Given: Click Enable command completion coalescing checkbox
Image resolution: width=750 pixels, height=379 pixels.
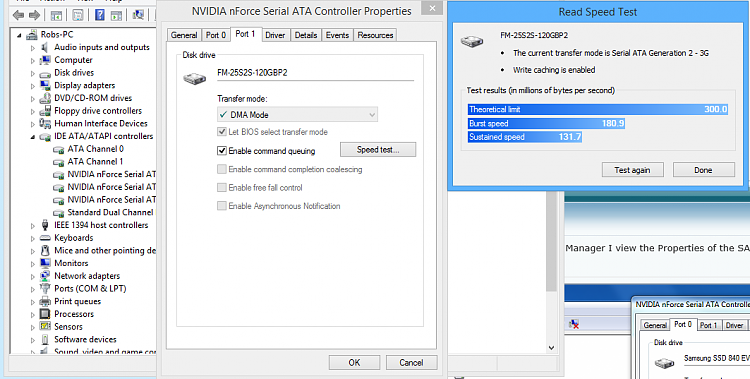Looking at the screenshot, I should tap(221, 169).
